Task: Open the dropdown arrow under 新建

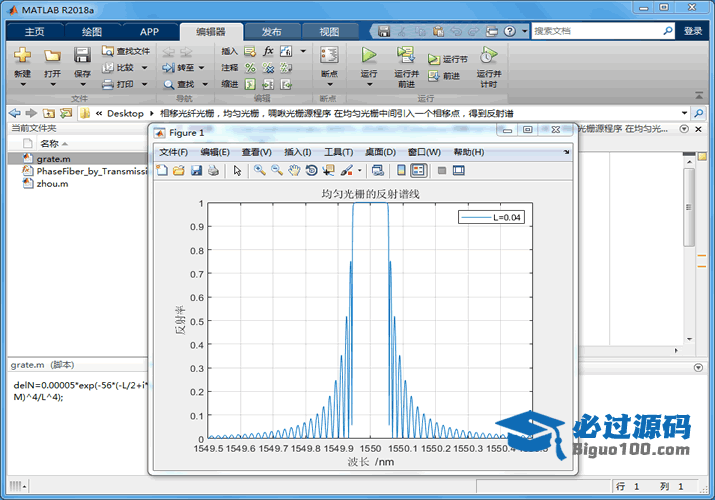Action: (22, 84)
